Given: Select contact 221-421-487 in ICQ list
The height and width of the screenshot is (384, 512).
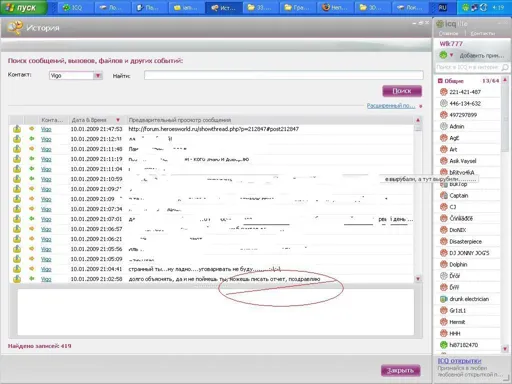Looking at the screenshot, I should [465, 92].
